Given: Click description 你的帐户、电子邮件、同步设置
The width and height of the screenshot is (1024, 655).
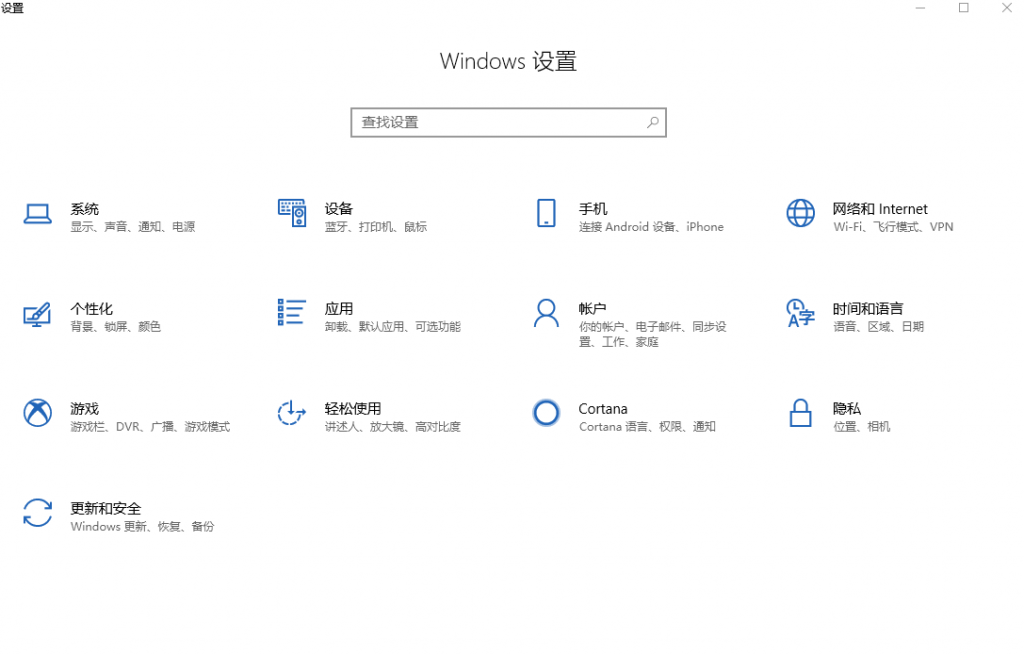Looking at the screenshot, I should coord(652,334).
